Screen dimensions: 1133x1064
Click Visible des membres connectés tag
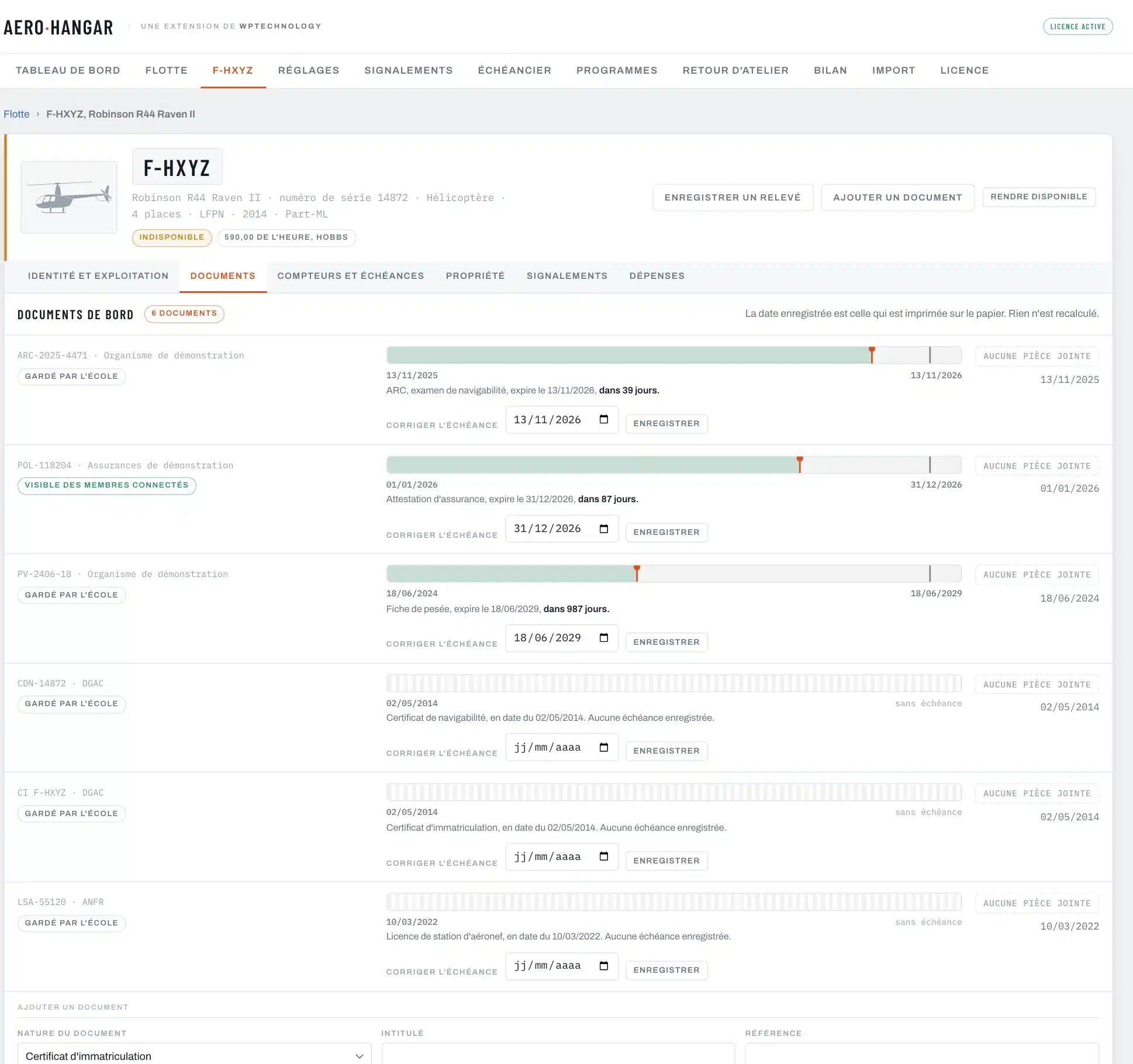(x=107, y=485)
